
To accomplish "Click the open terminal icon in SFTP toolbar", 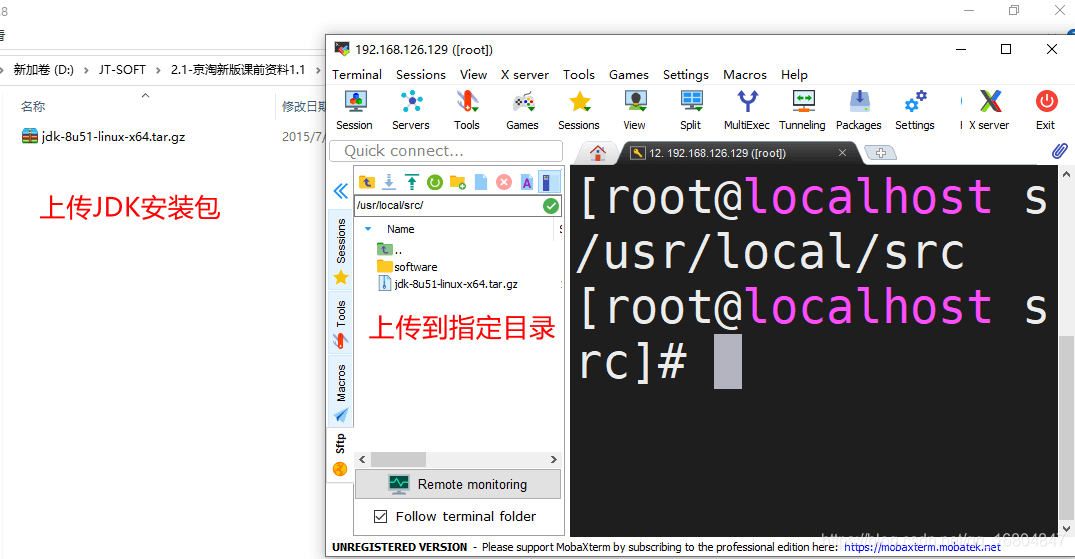I will (548, 182).
